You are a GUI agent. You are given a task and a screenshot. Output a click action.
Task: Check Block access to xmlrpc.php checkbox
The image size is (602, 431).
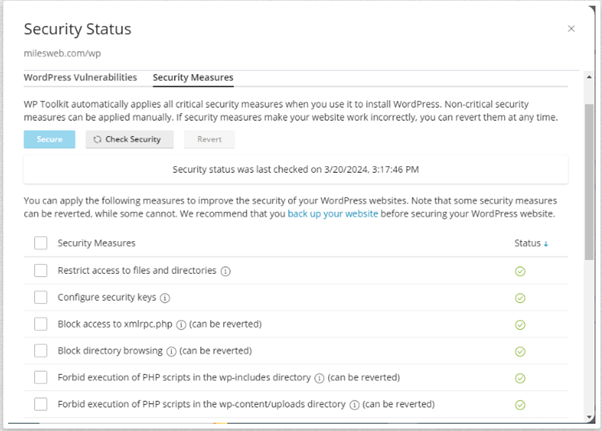(41, 324)
